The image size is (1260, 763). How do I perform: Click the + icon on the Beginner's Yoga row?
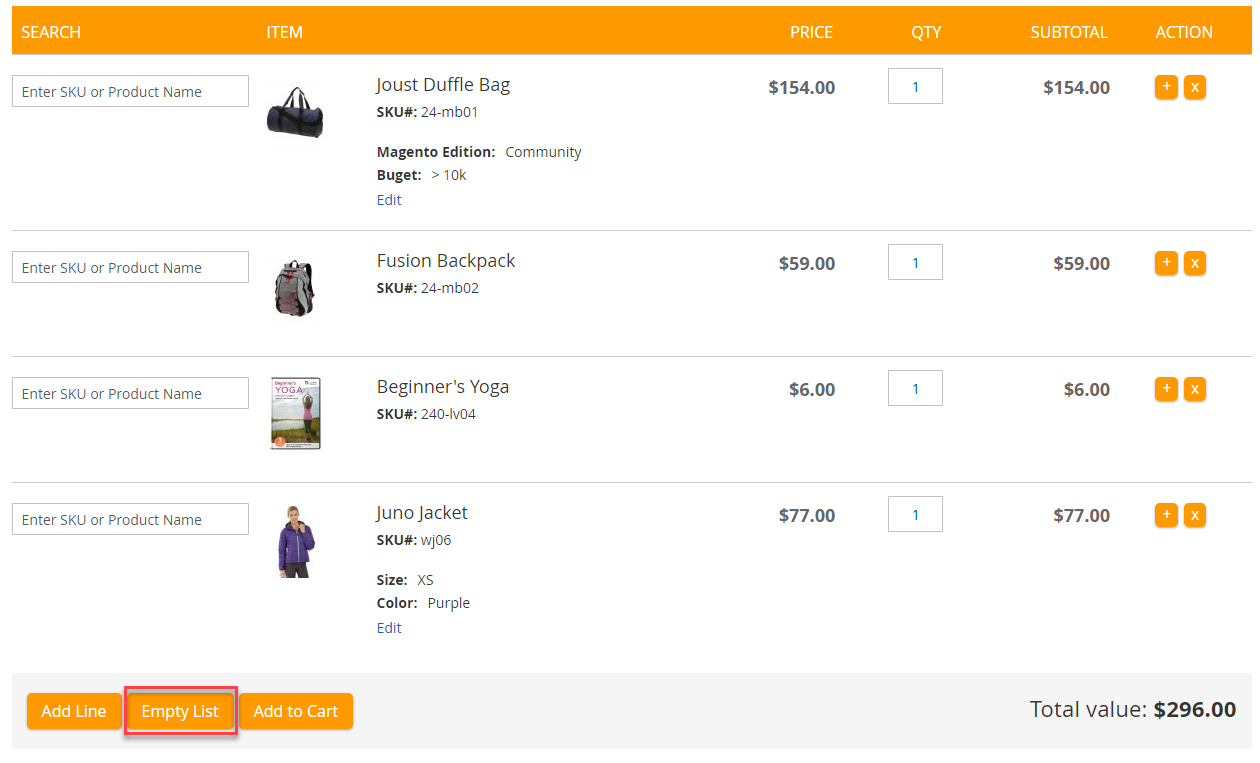[x=1166, y=388]
